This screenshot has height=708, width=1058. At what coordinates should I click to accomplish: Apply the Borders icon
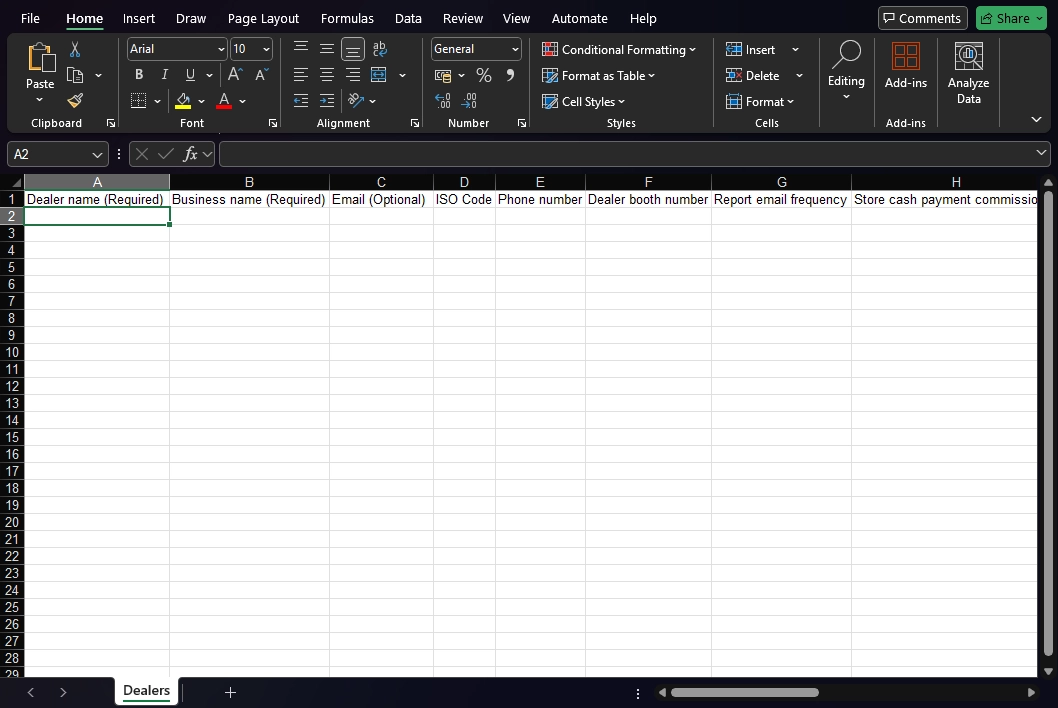[138, 101]
